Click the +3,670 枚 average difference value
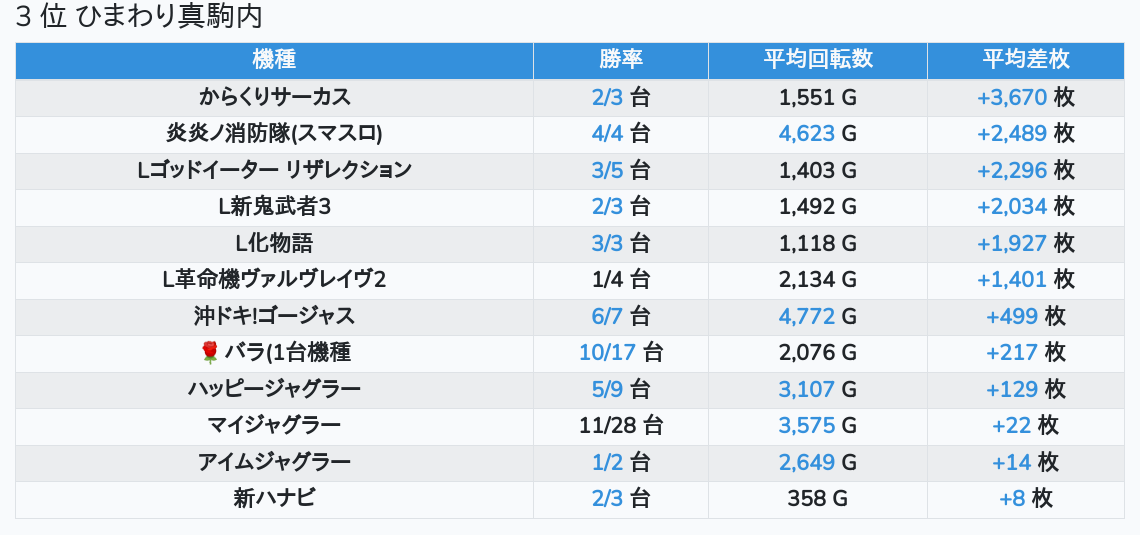 (x=1026, y=97)
